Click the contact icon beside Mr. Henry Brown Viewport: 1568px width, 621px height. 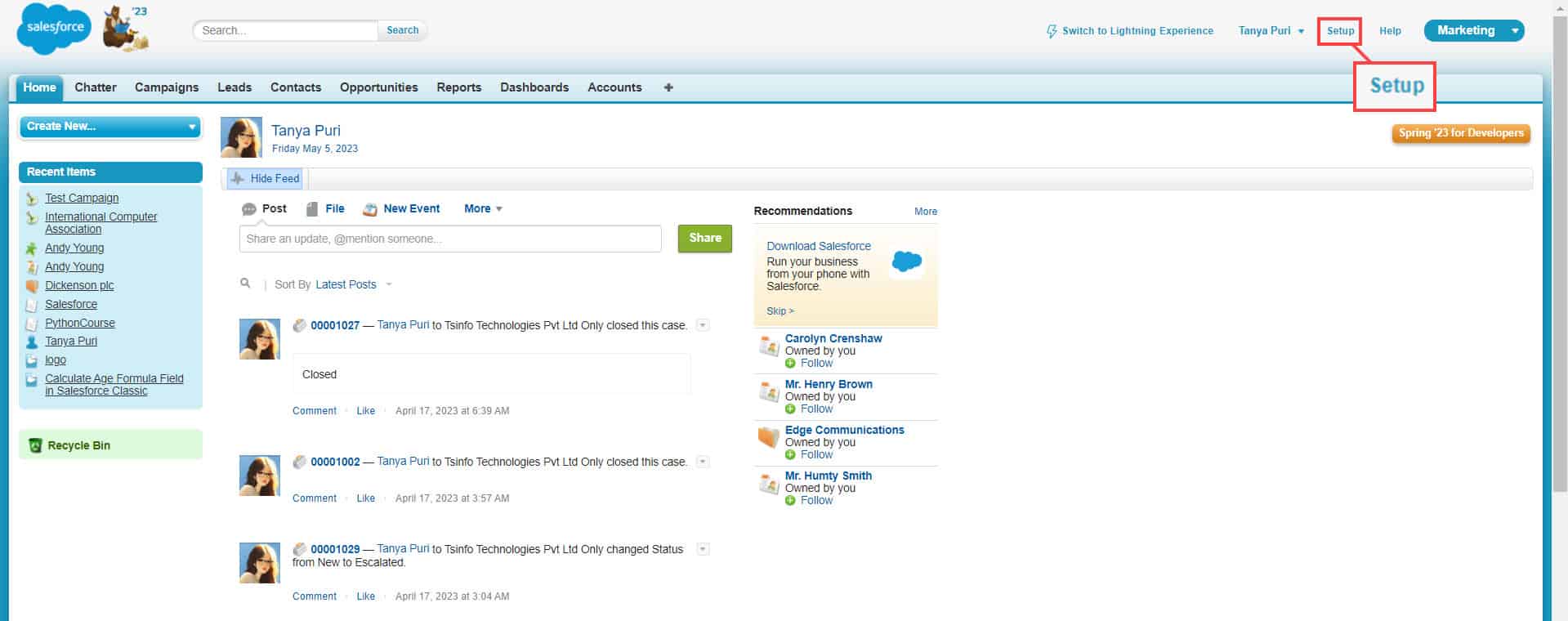(769, 392)
